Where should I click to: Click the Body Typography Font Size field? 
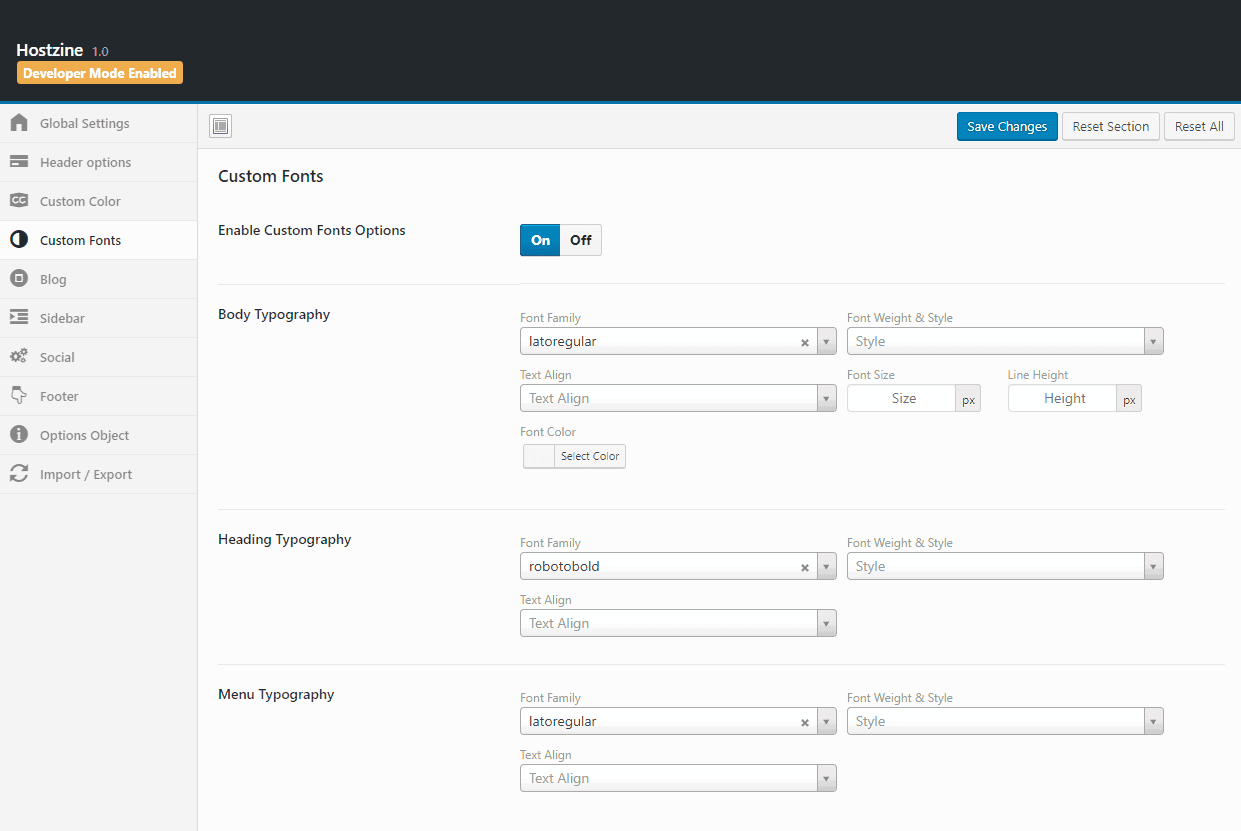902,398
